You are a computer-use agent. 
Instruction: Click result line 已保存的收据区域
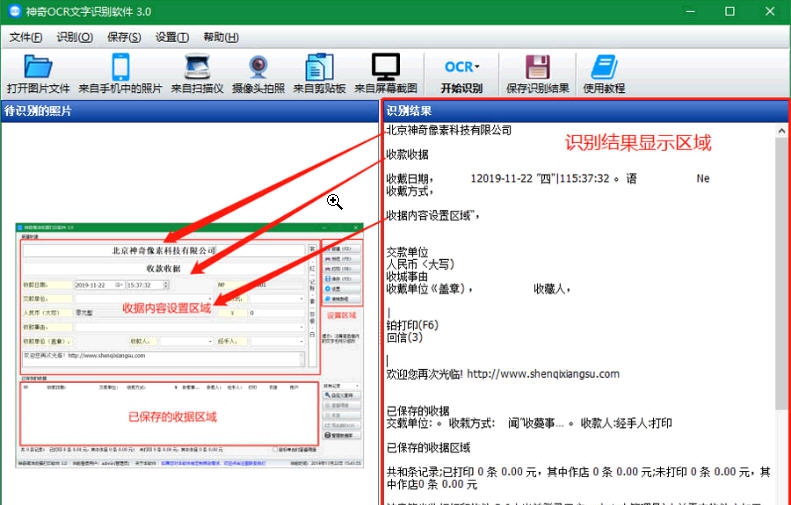pyautogui.click(x=428, y=447)
